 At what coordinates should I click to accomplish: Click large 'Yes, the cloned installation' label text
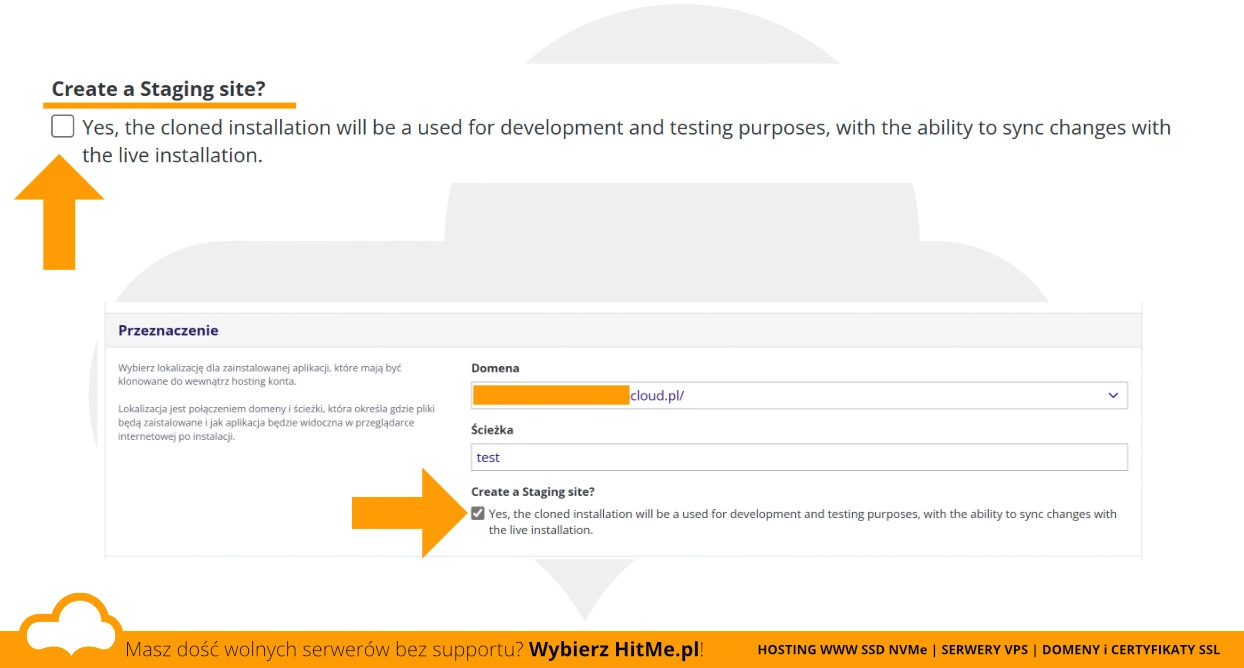[626, 141]
